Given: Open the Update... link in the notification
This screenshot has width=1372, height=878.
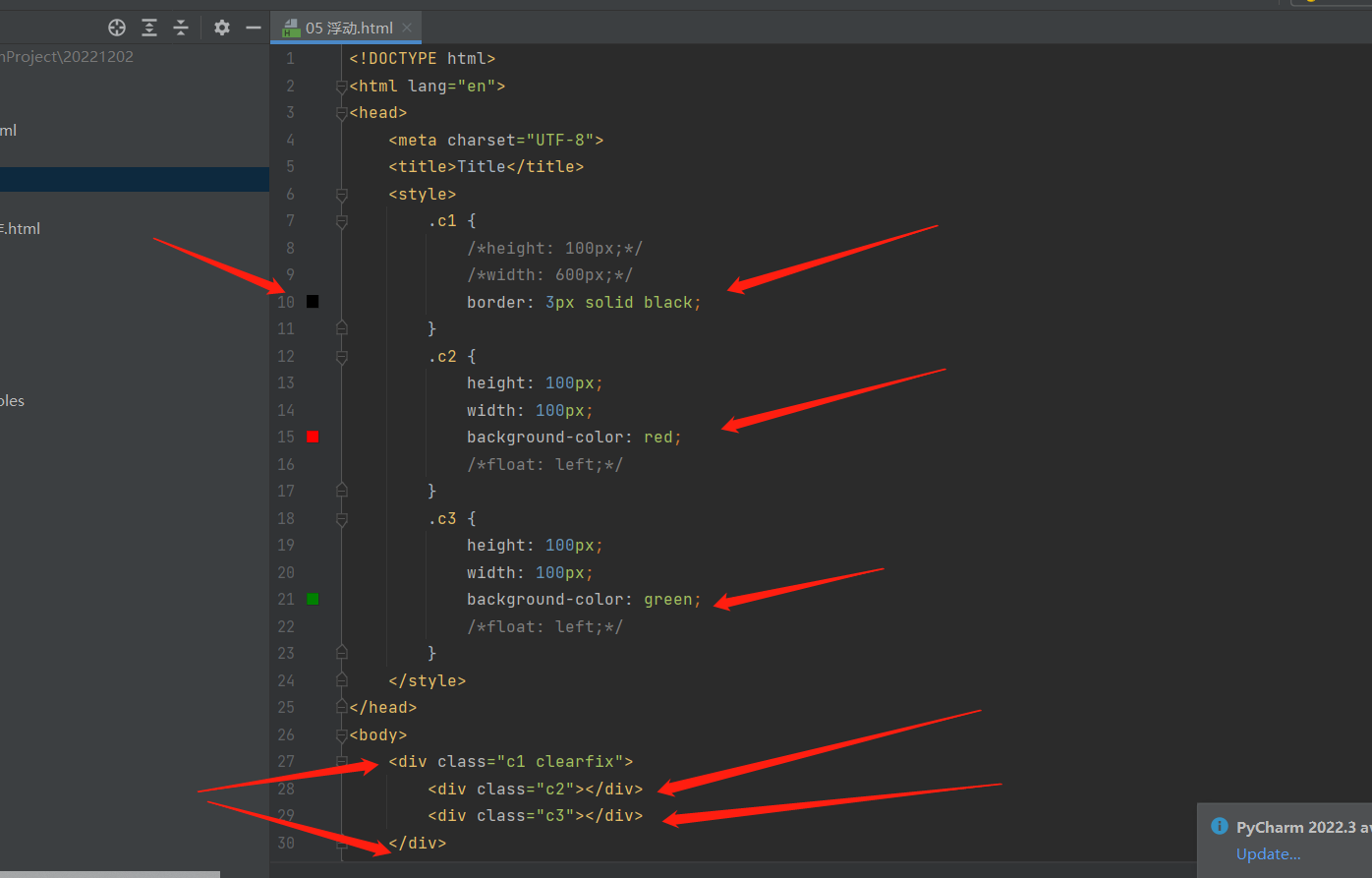Looking at the screenshot, I should [x=1268, y=853].
